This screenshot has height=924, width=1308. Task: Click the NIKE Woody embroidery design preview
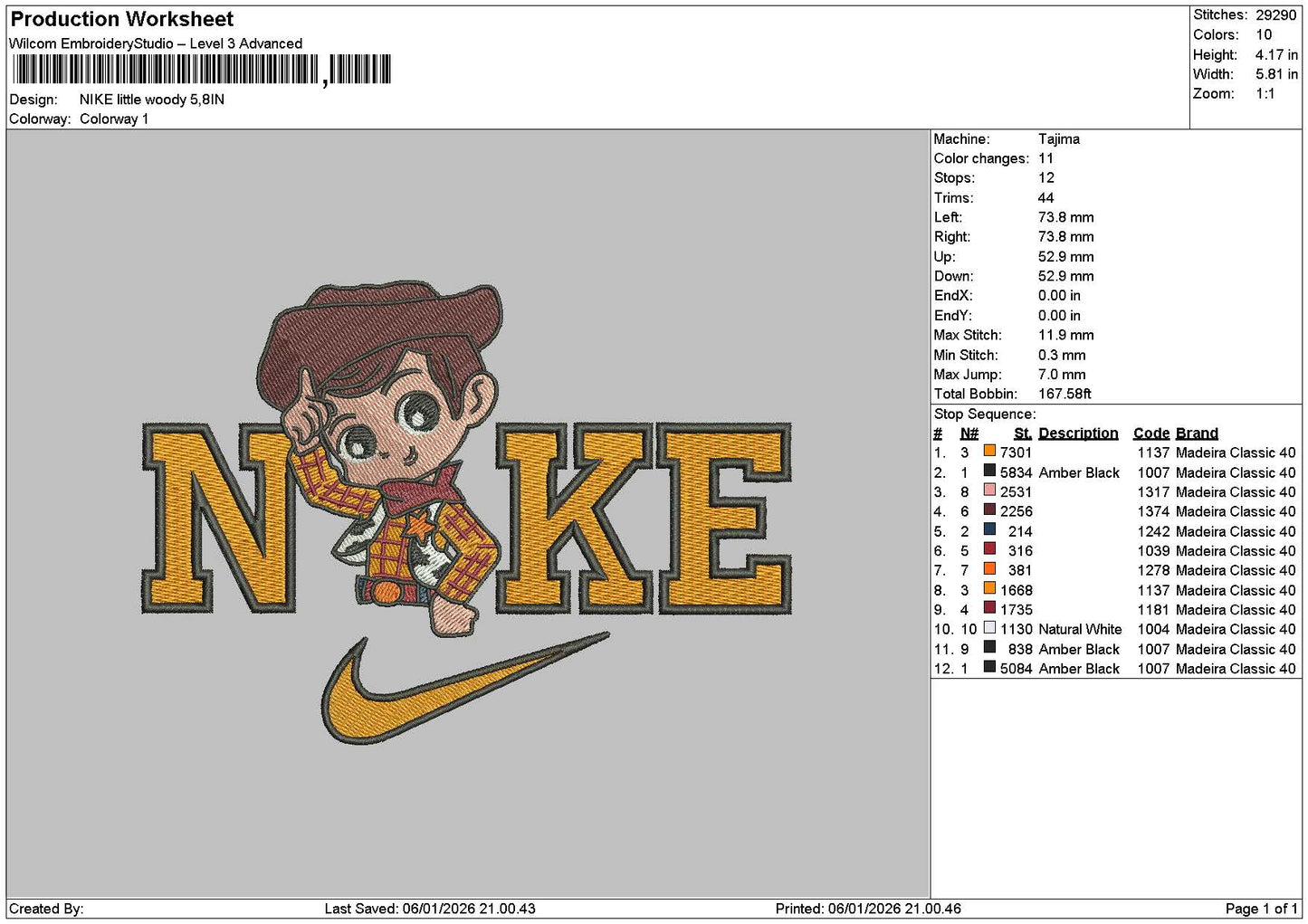tap(466, 513)
